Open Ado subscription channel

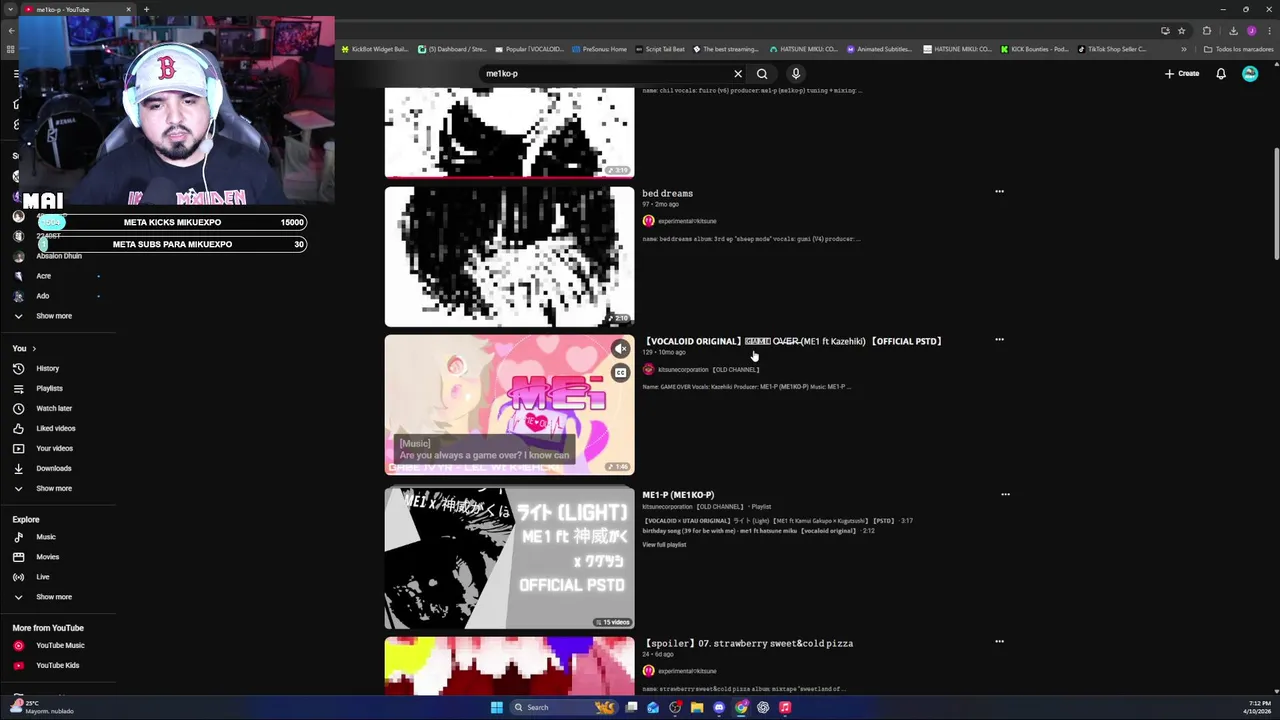[42, 296]
